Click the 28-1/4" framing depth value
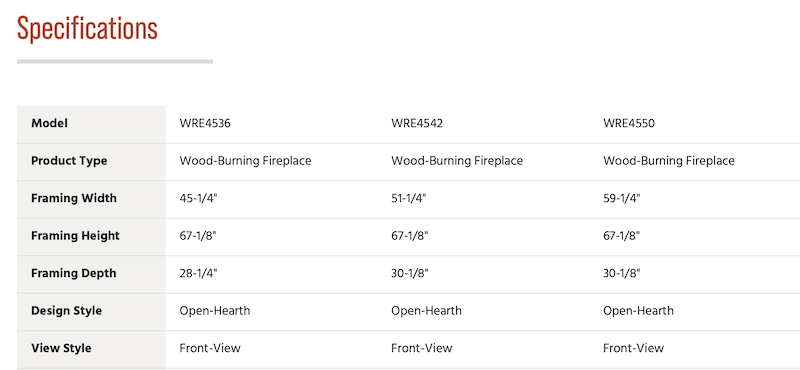This screenshot has height=370, width=800. pyautogui.click(x=198, y=273)
